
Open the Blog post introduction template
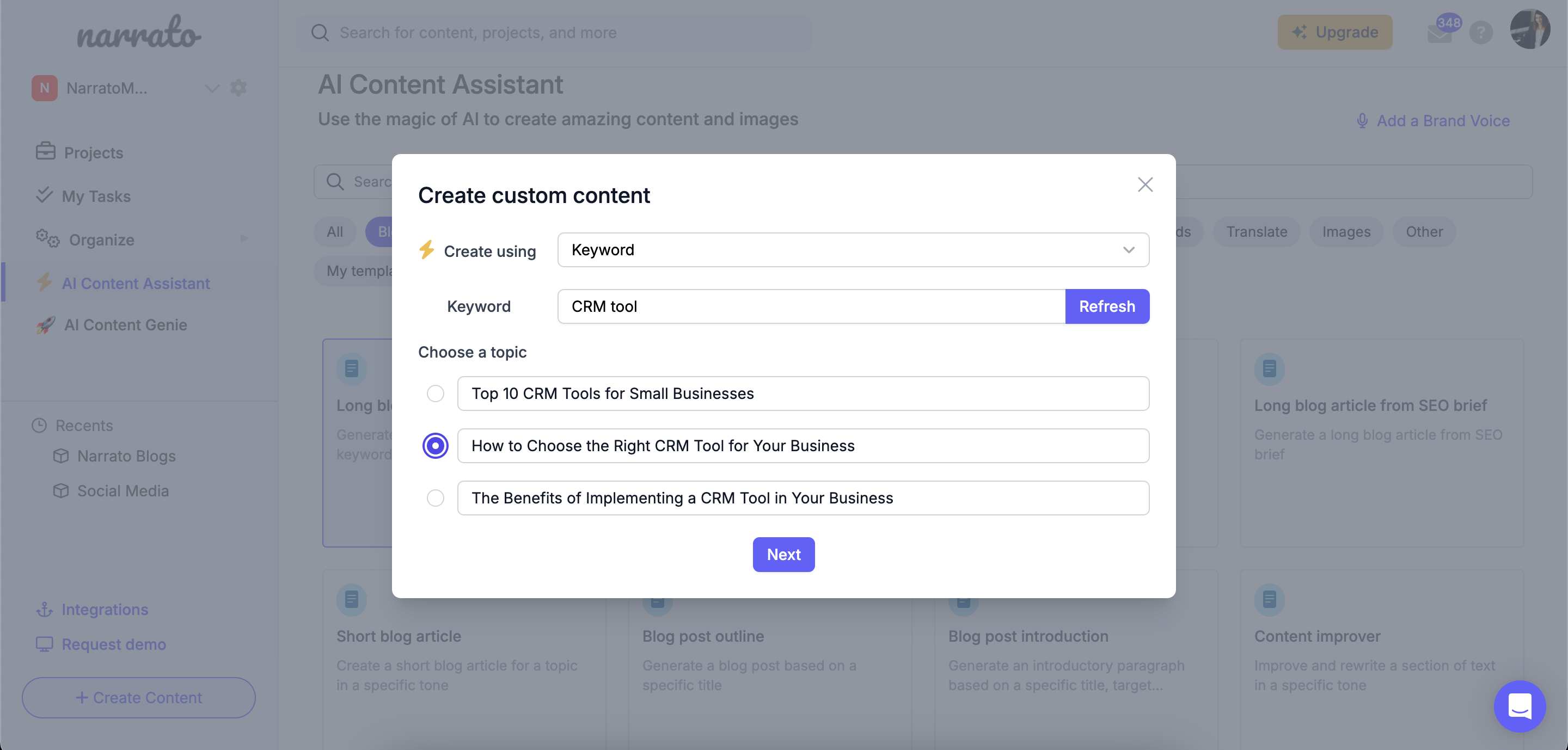tap(1076, 660)
